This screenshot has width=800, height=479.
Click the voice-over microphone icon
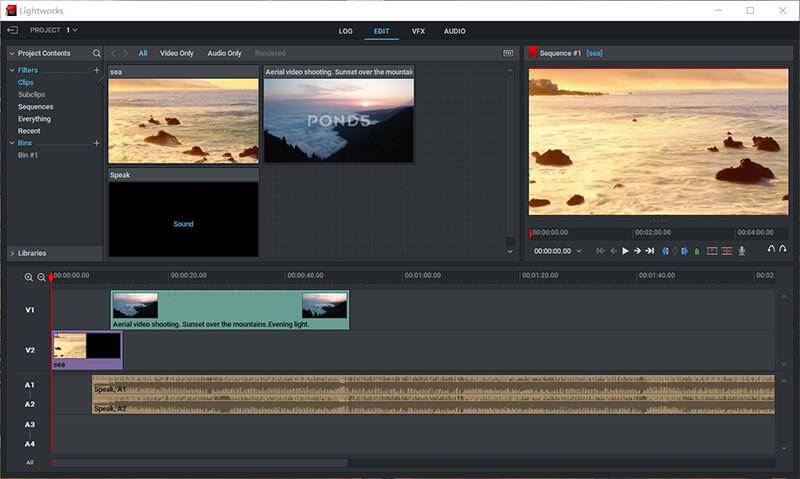tap(742, 251)
